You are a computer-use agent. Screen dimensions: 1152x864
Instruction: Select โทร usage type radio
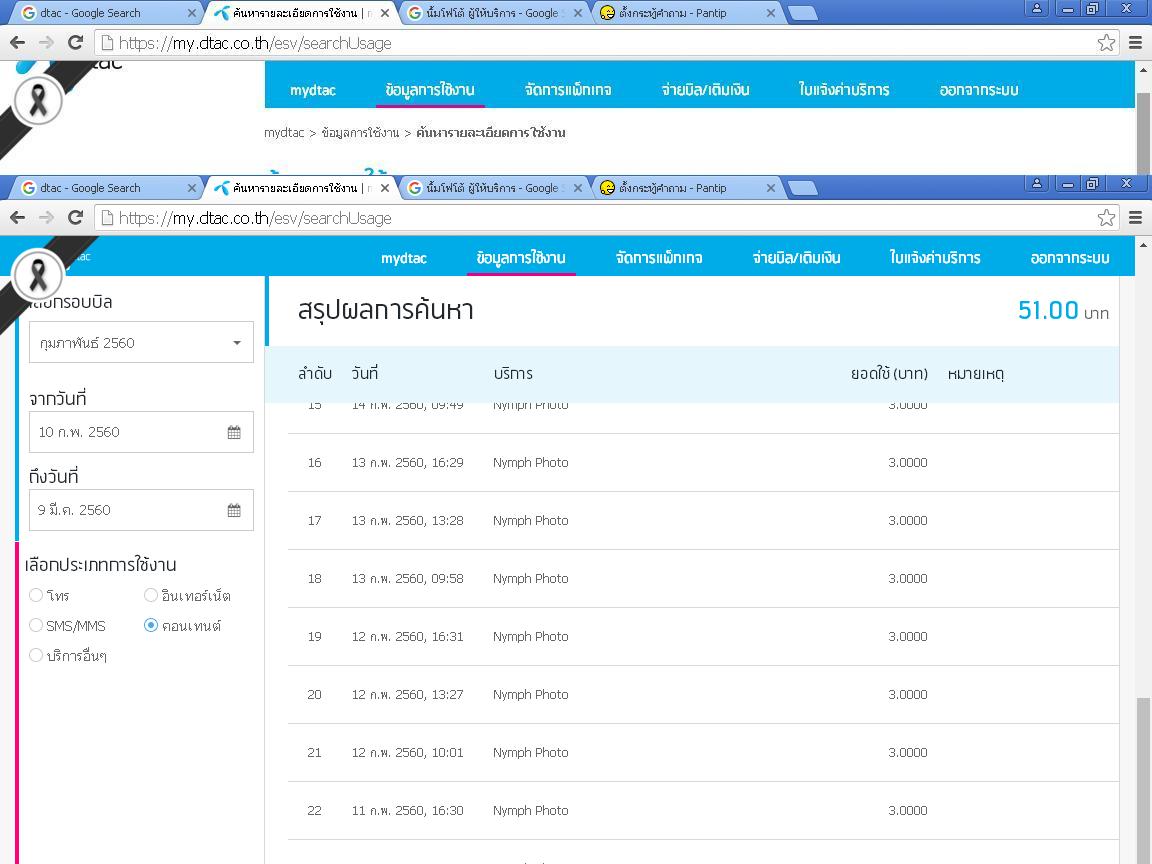36,595
